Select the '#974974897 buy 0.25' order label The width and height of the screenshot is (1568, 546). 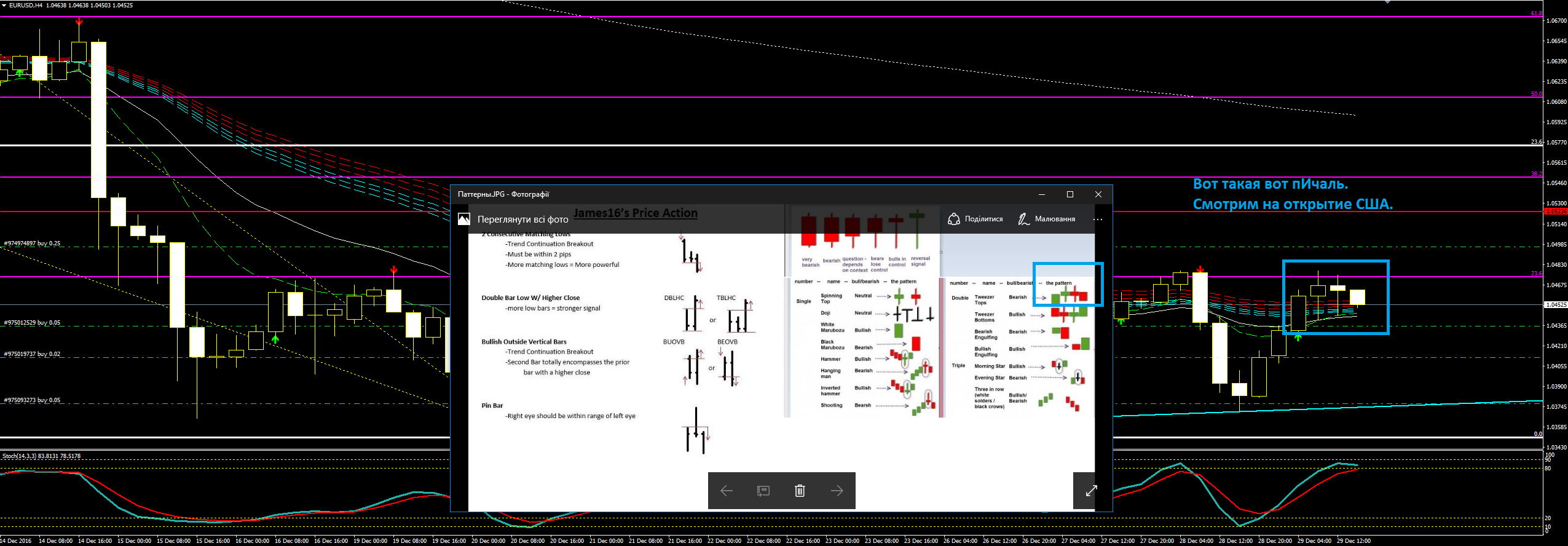pos(33,243)
